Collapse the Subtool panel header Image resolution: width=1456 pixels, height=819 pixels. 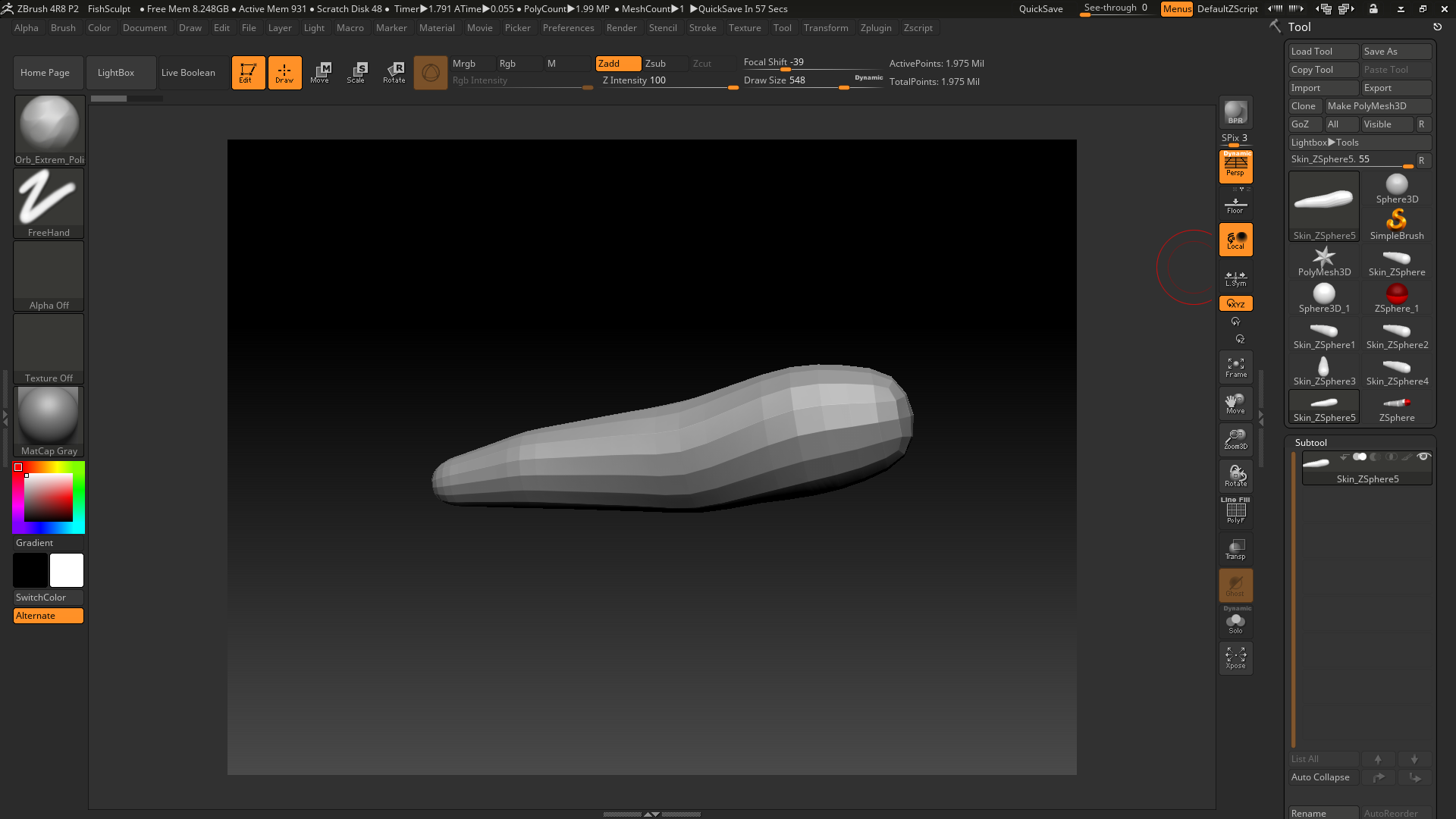1310,443
